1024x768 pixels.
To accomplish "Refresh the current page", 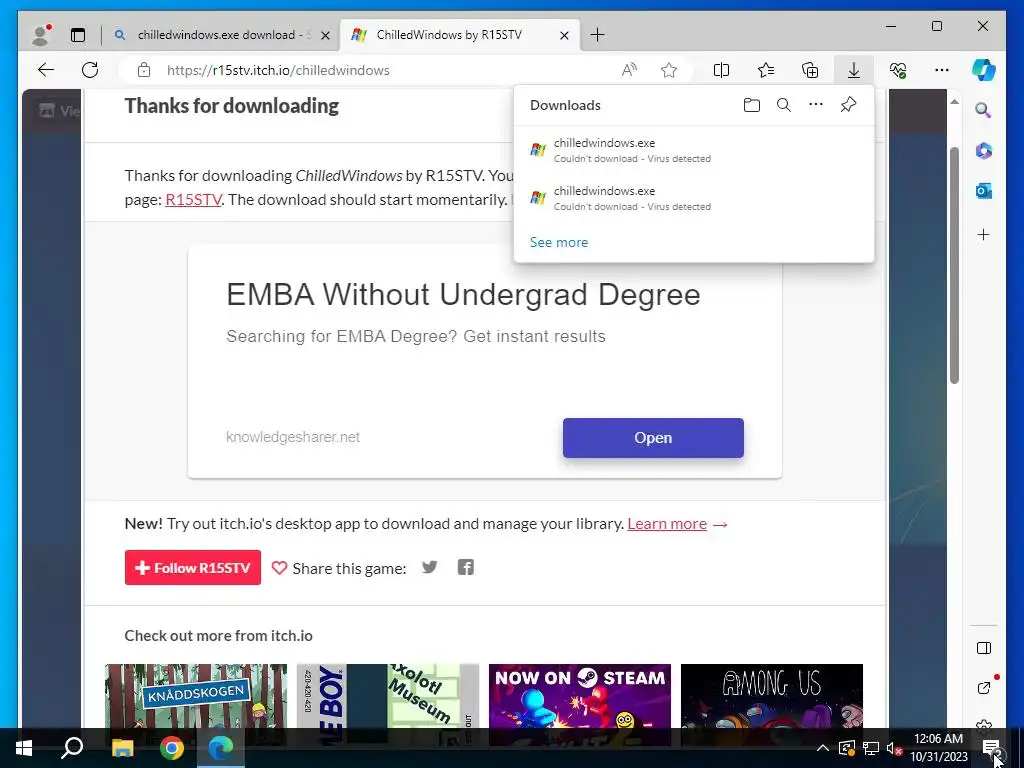I will click(90, 70).
